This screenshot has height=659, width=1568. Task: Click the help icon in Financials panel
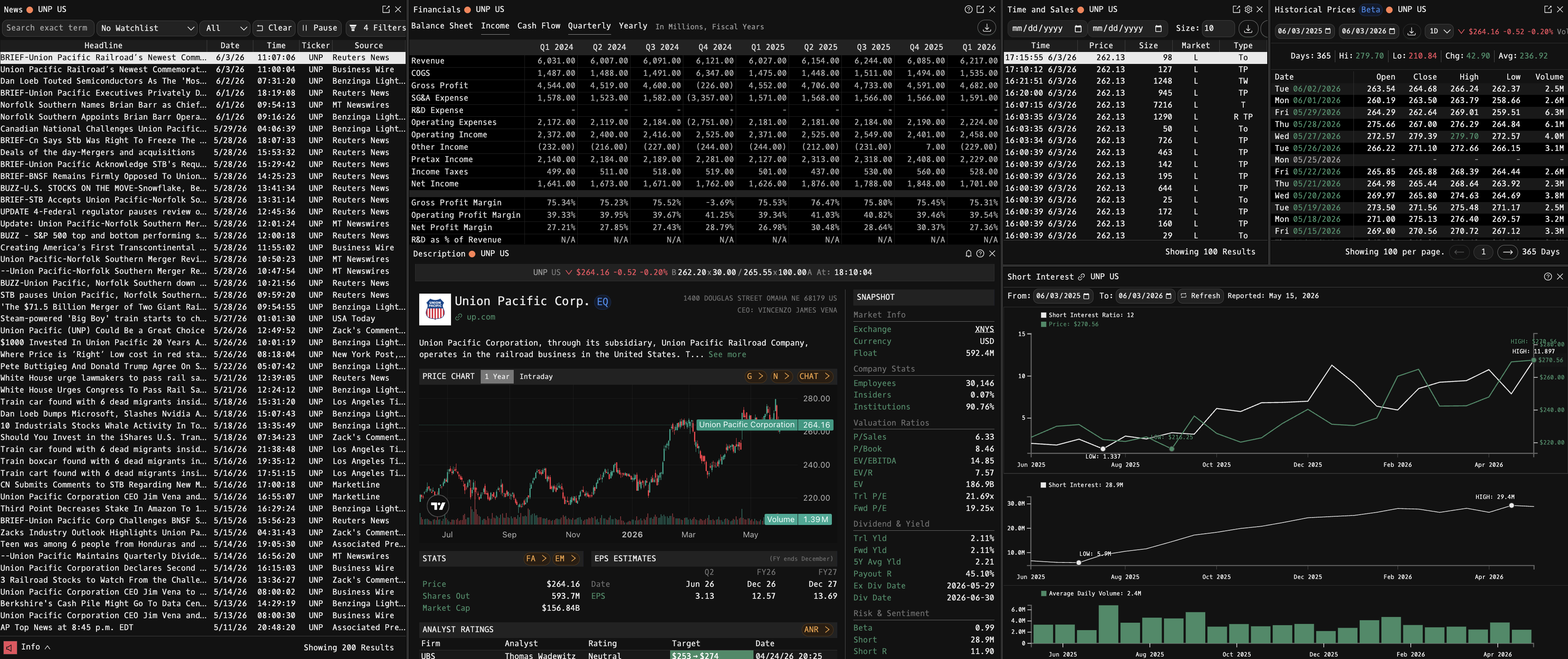pos(968,9)
